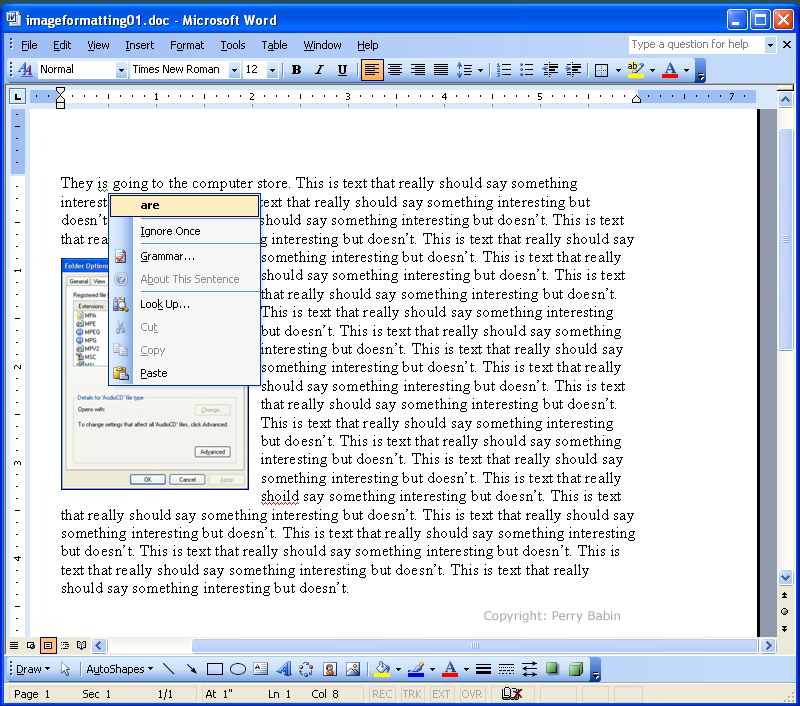
Task: Open the Shadow Style options
Action: [552, 669]
